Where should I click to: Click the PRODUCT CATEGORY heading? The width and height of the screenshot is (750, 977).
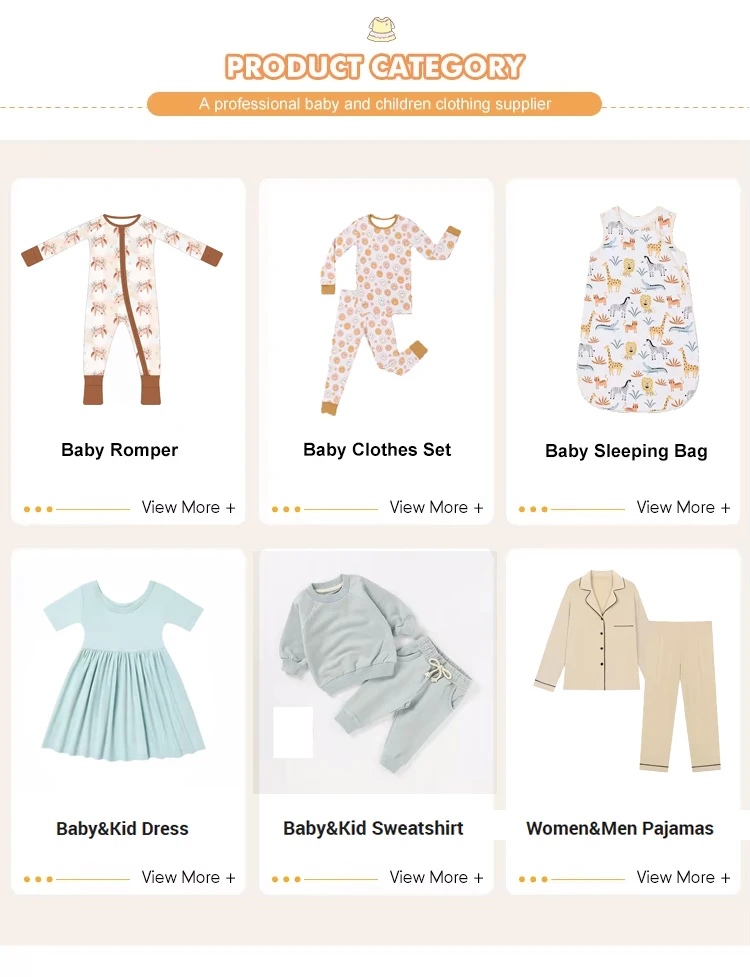[x=375, y=67]
